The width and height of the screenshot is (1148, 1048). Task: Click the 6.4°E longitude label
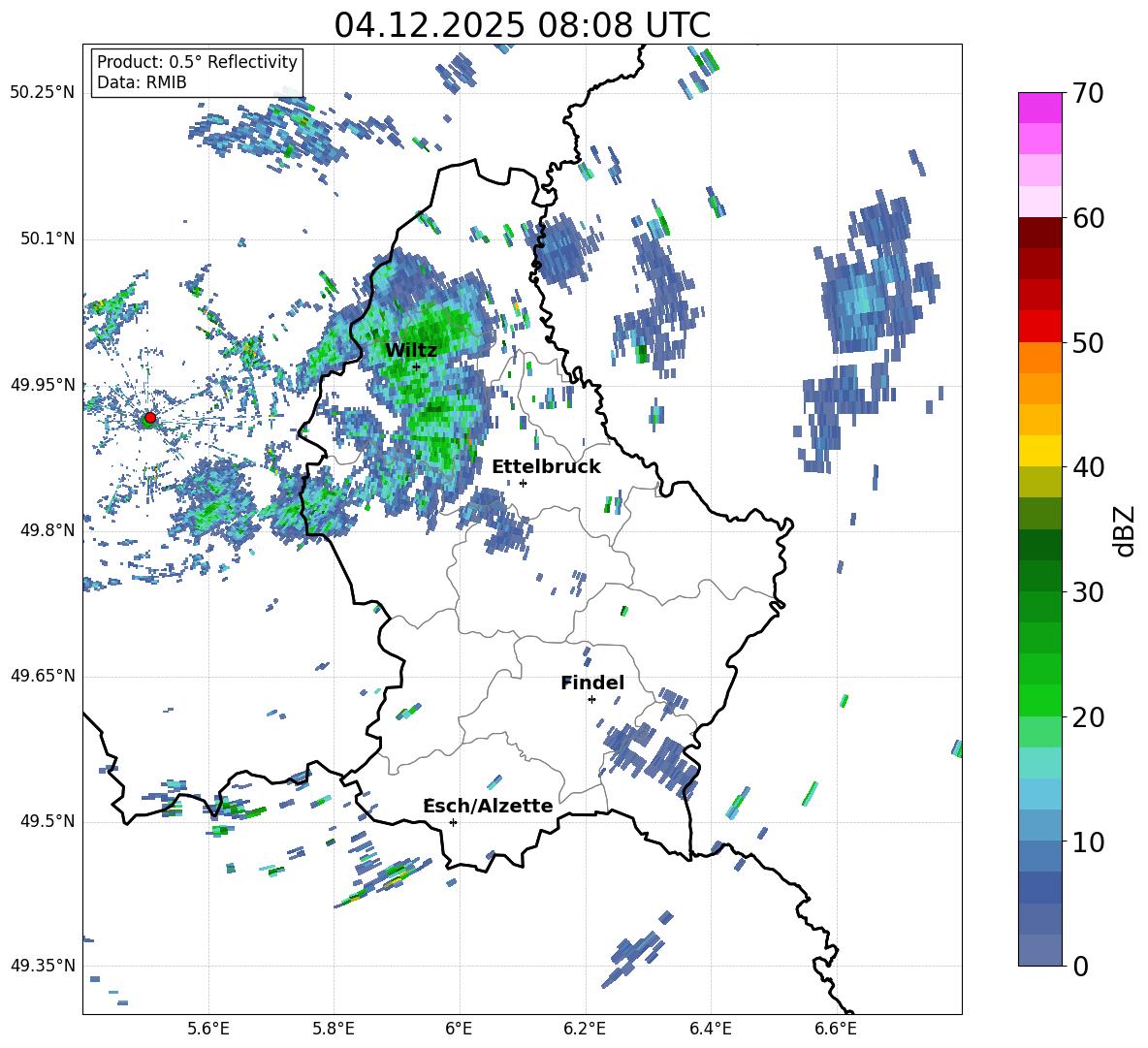(710, 1029)
